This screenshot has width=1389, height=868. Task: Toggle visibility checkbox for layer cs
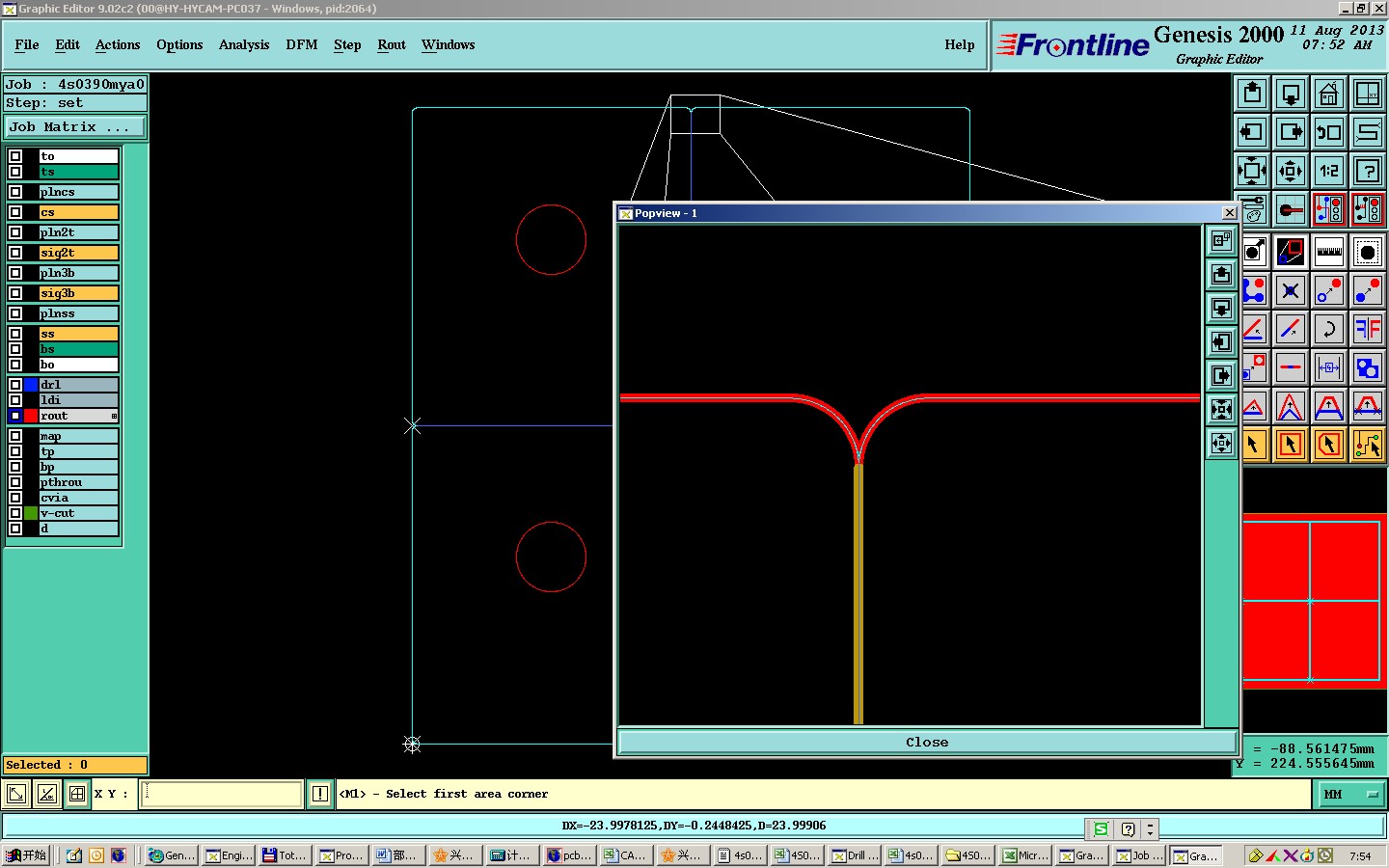(15, 212)
